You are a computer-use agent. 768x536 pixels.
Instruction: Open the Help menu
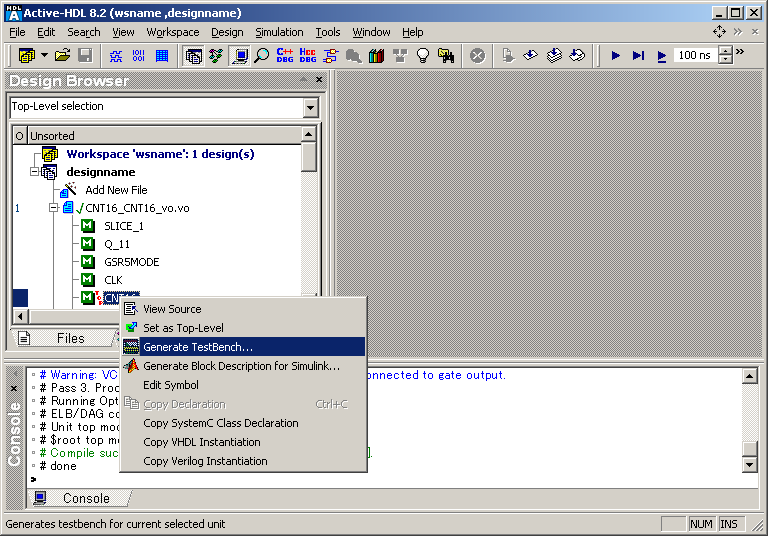point(413,32)
